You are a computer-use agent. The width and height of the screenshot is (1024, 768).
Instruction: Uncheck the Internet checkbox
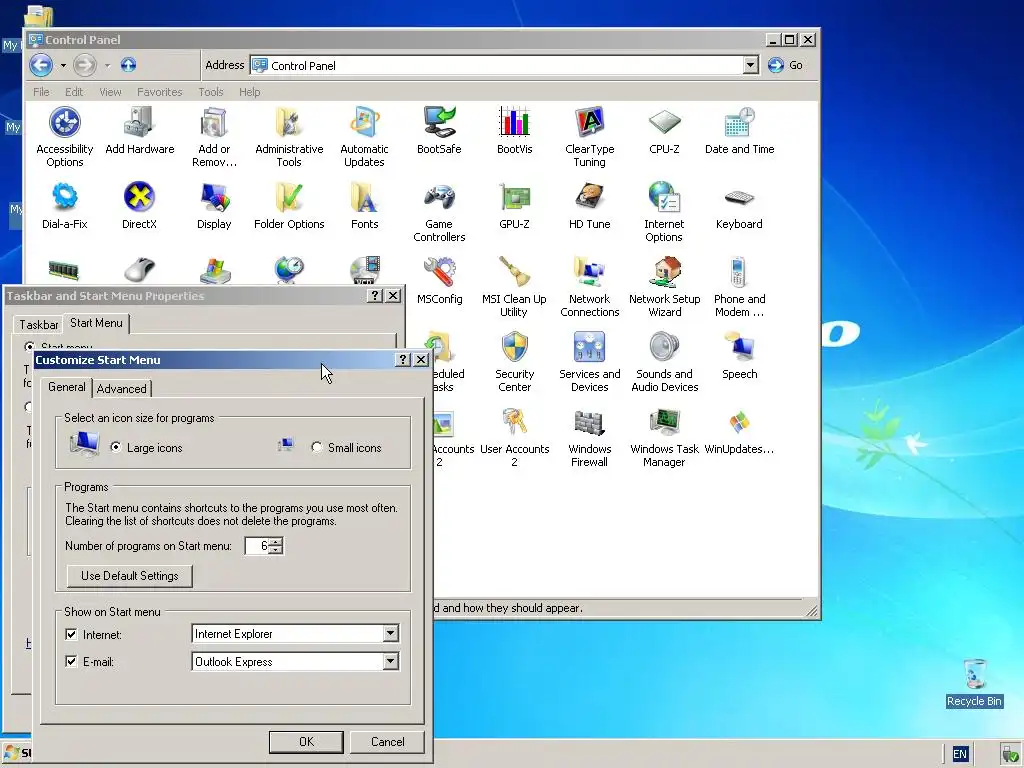[71, 634]
